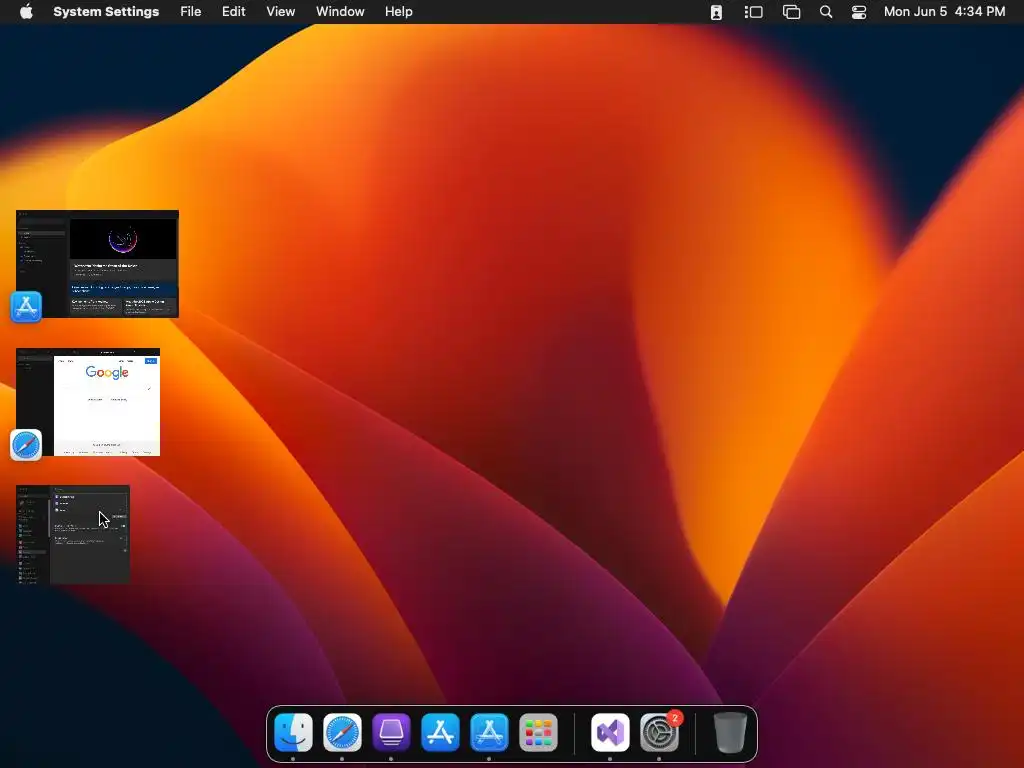Open the highlighted App Store icon beside Launchpad
Viewport: 1024px width, 768px height.
489,732
